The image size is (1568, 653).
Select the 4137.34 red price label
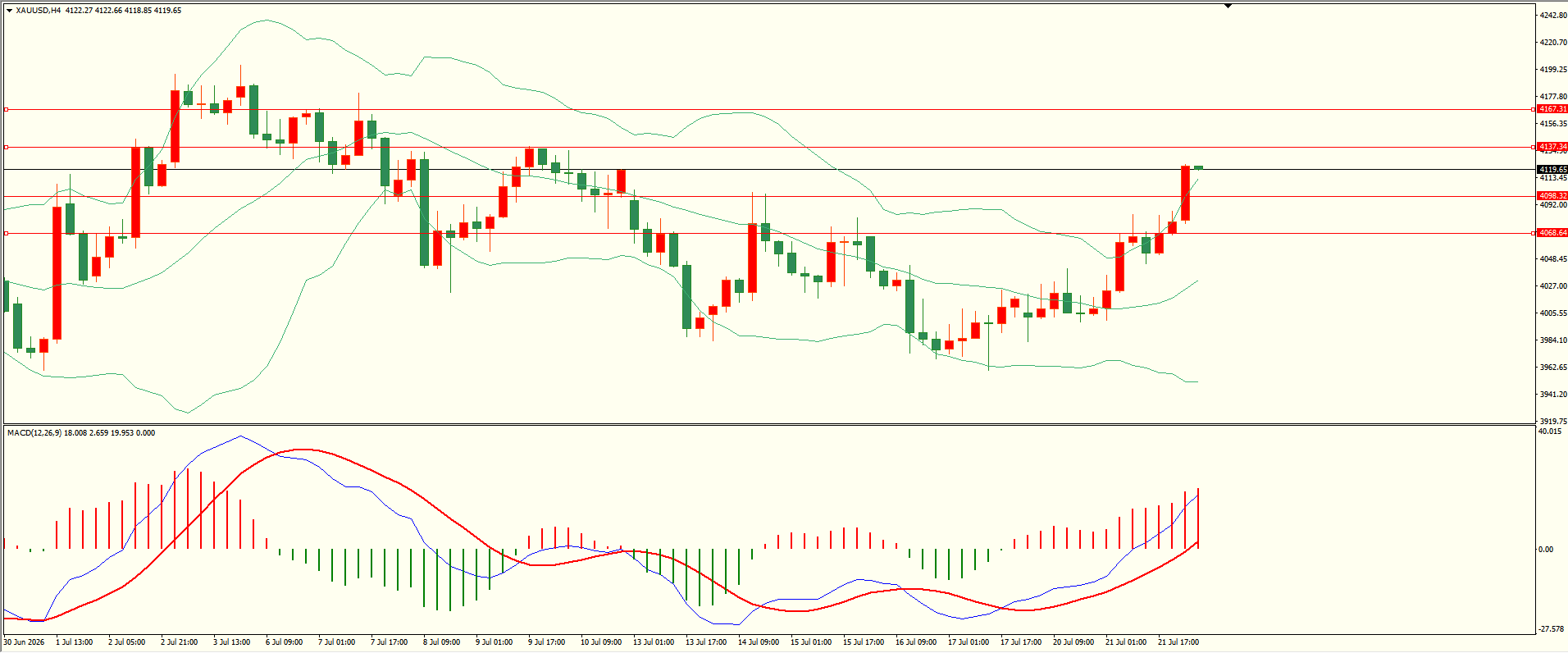[x=1552, y=147]
